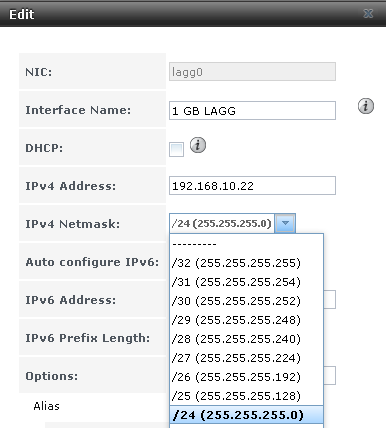Click the disabled NIC lagg0 field

tap(252, 72)
